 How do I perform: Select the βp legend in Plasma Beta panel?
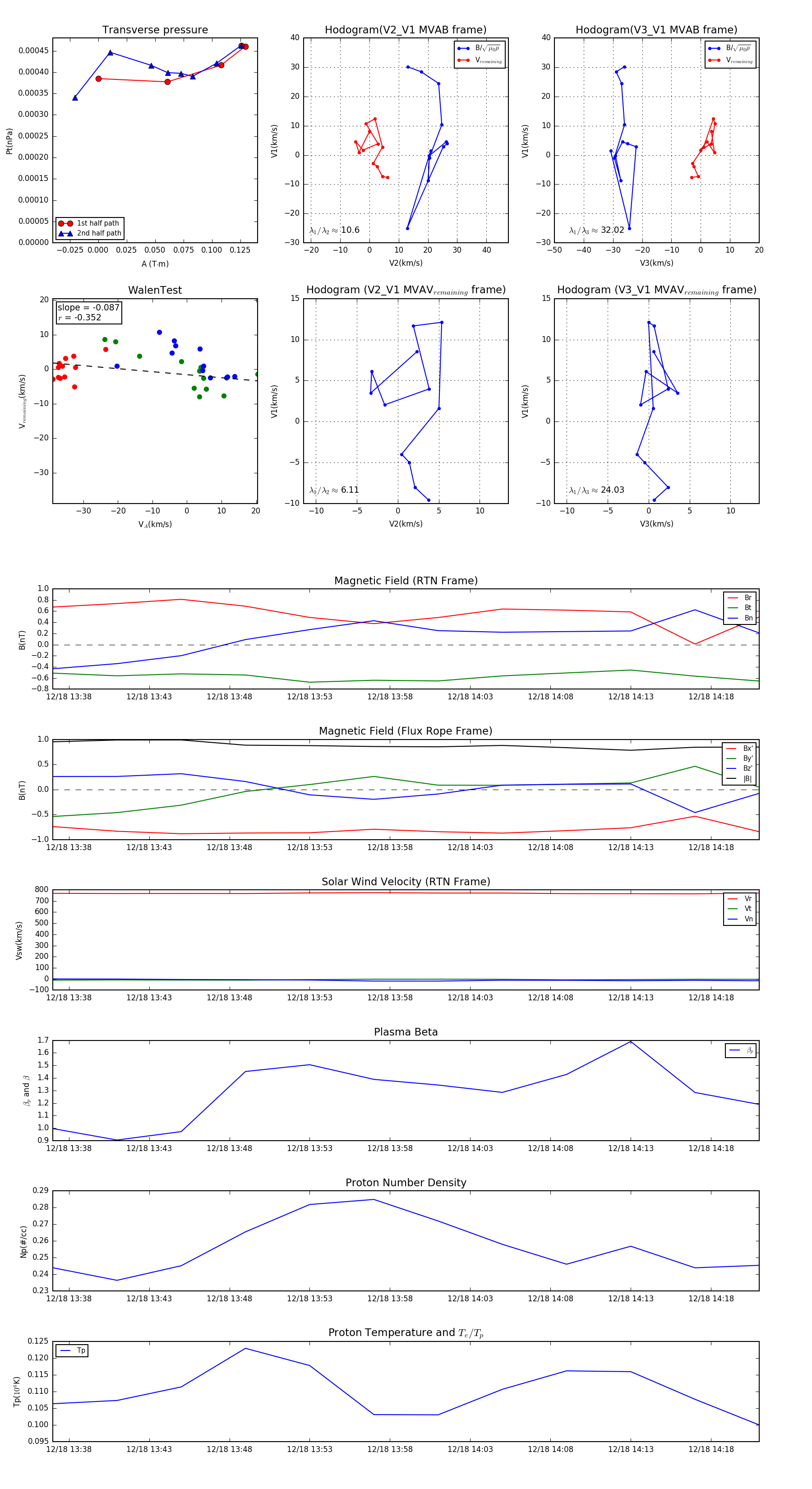741,1050
